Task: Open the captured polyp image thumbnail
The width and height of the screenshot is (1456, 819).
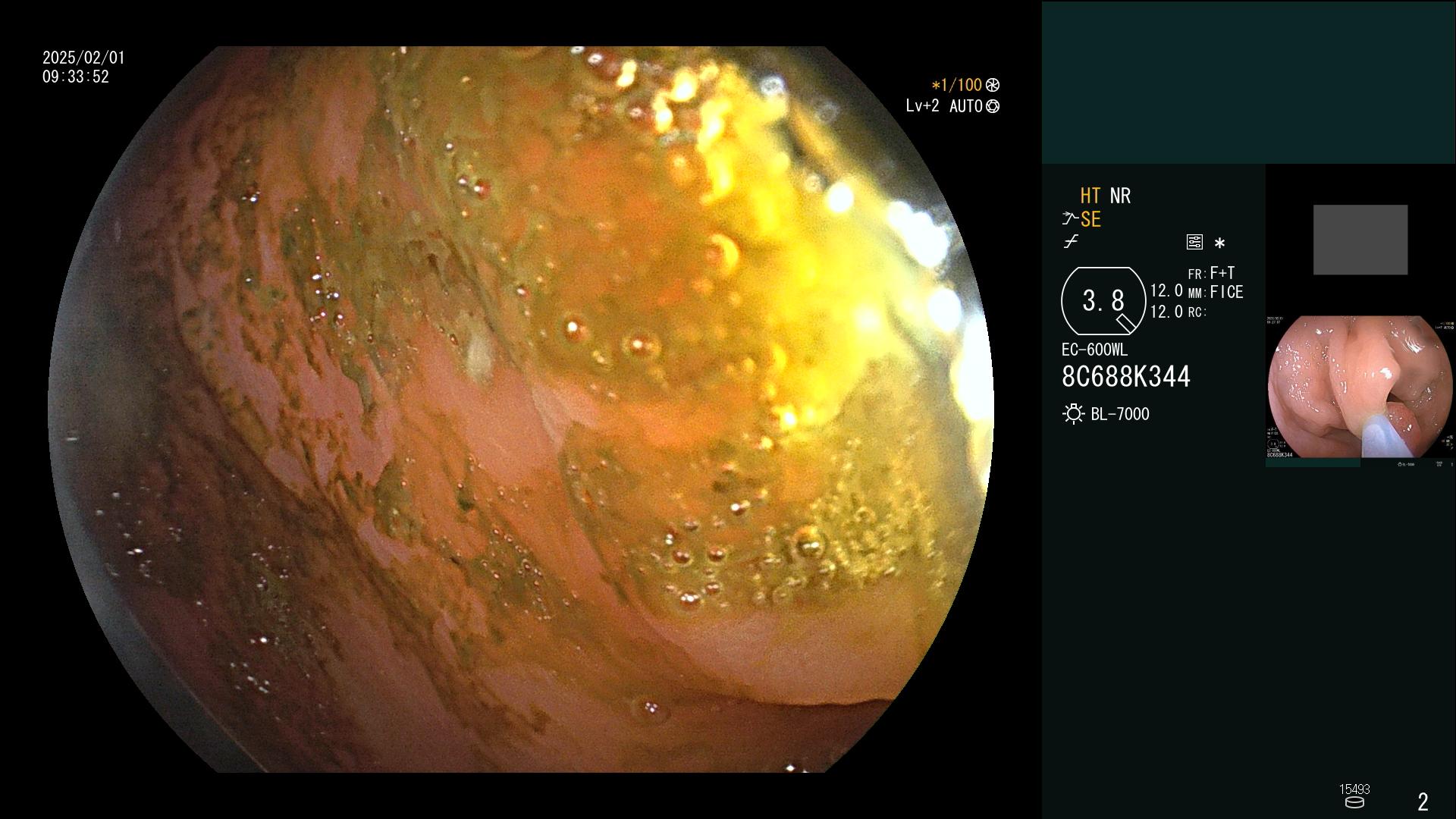Action: coord(1360,387)
